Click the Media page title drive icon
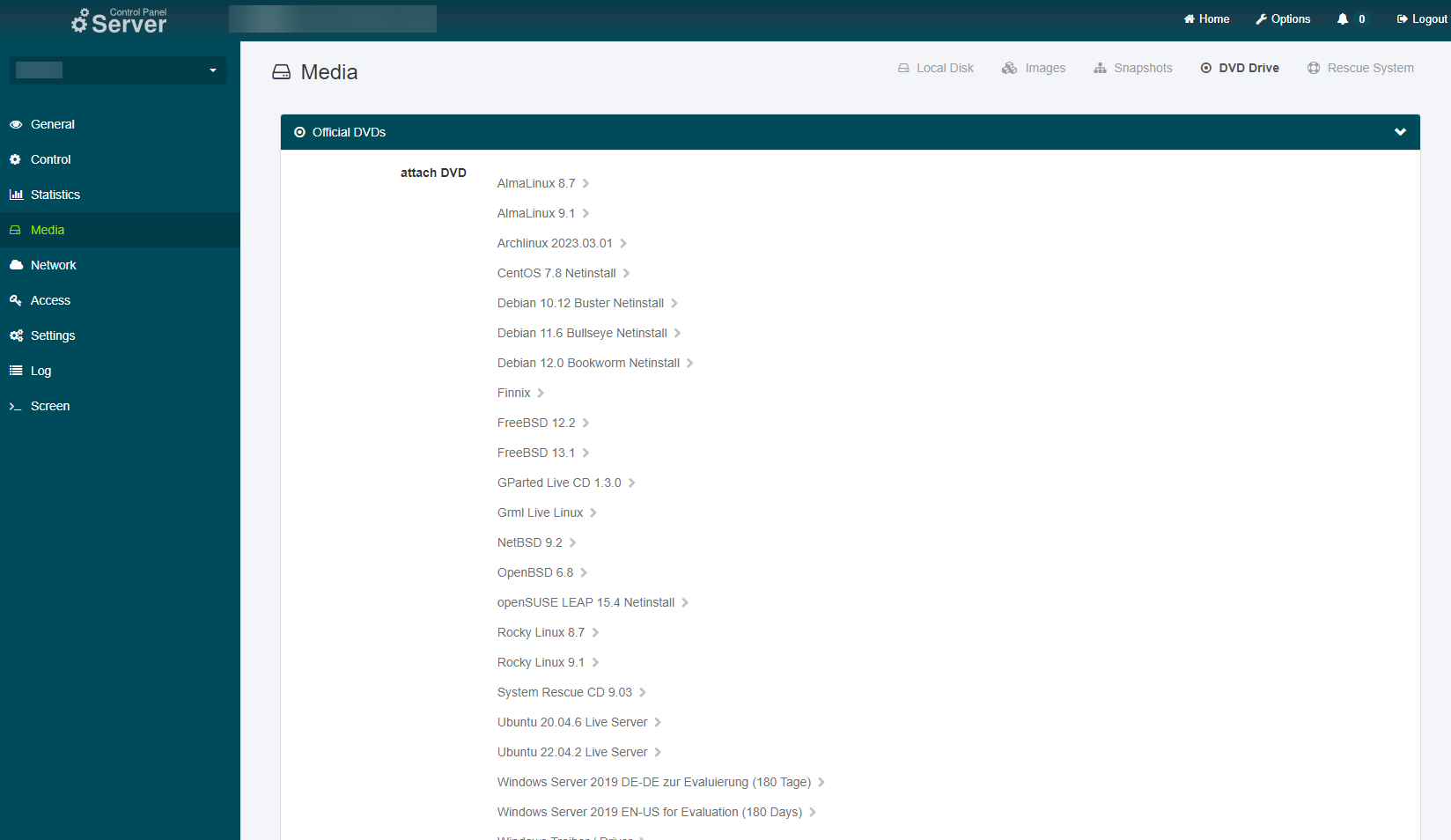 pyautogui.click(x=282, y=72)
